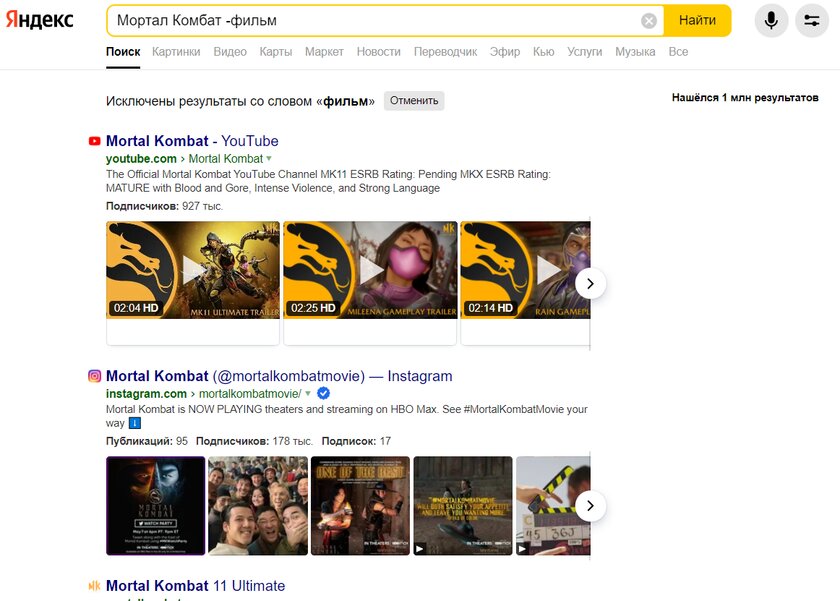Click the 'Публикаций: 95' text

tap(147, 441)
